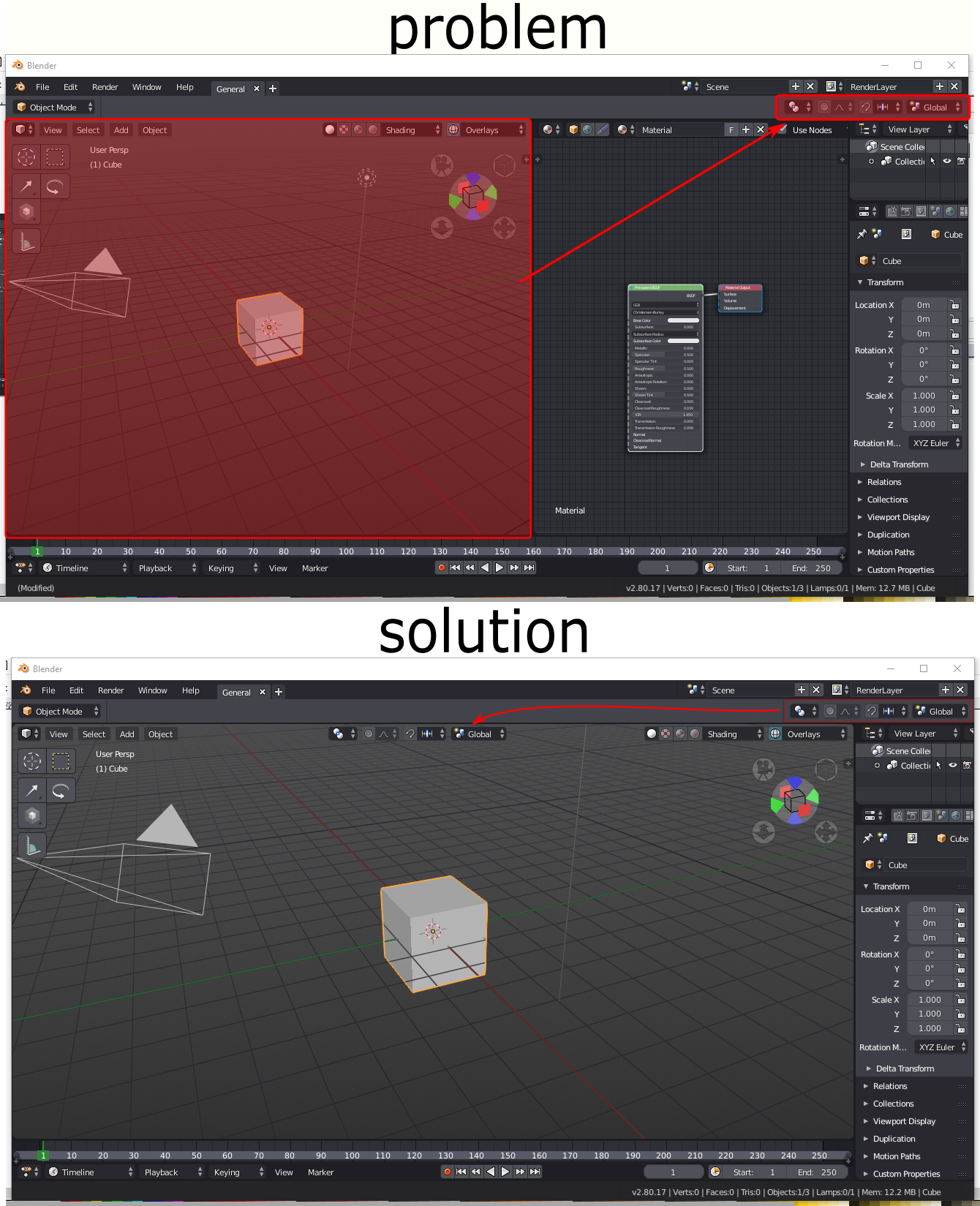The width and height of the screenshot is (980, 1206).
Task: Open Help menu in top Blender window
Action: pos(184,87)
